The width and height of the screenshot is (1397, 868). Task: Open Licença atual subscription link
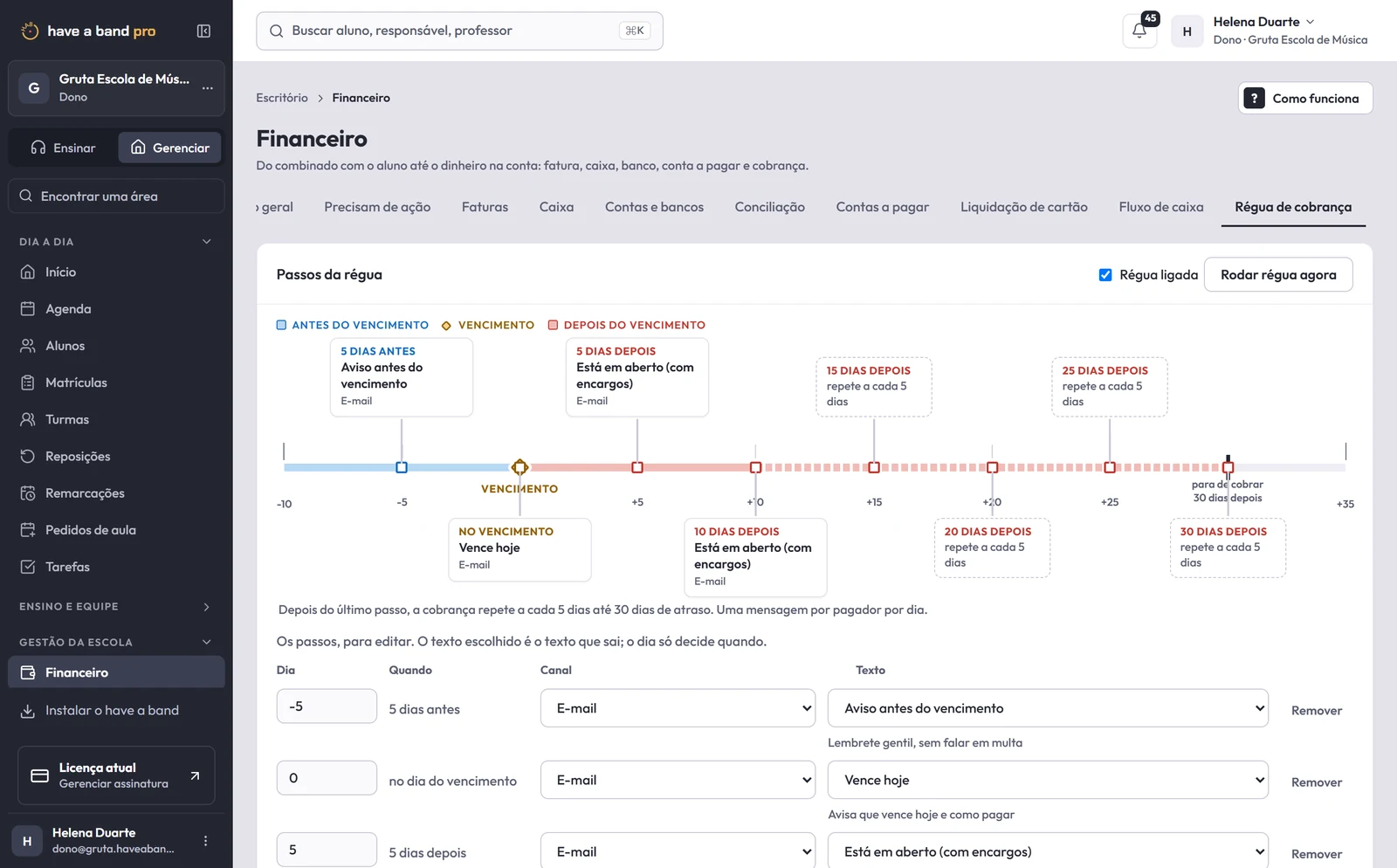(116, 775)
